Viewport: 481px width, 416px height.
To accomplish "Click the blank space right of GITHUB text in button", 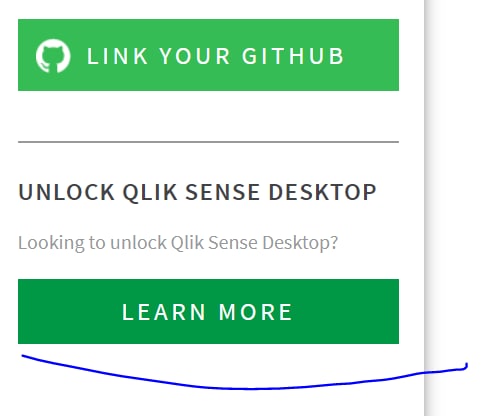I will click(372, 56).
